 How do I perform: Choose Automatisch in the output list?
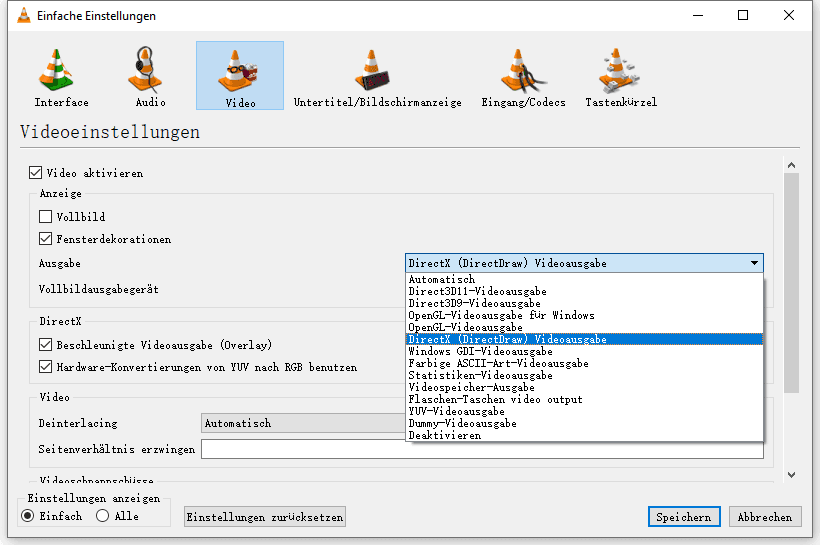pos(584,279)
